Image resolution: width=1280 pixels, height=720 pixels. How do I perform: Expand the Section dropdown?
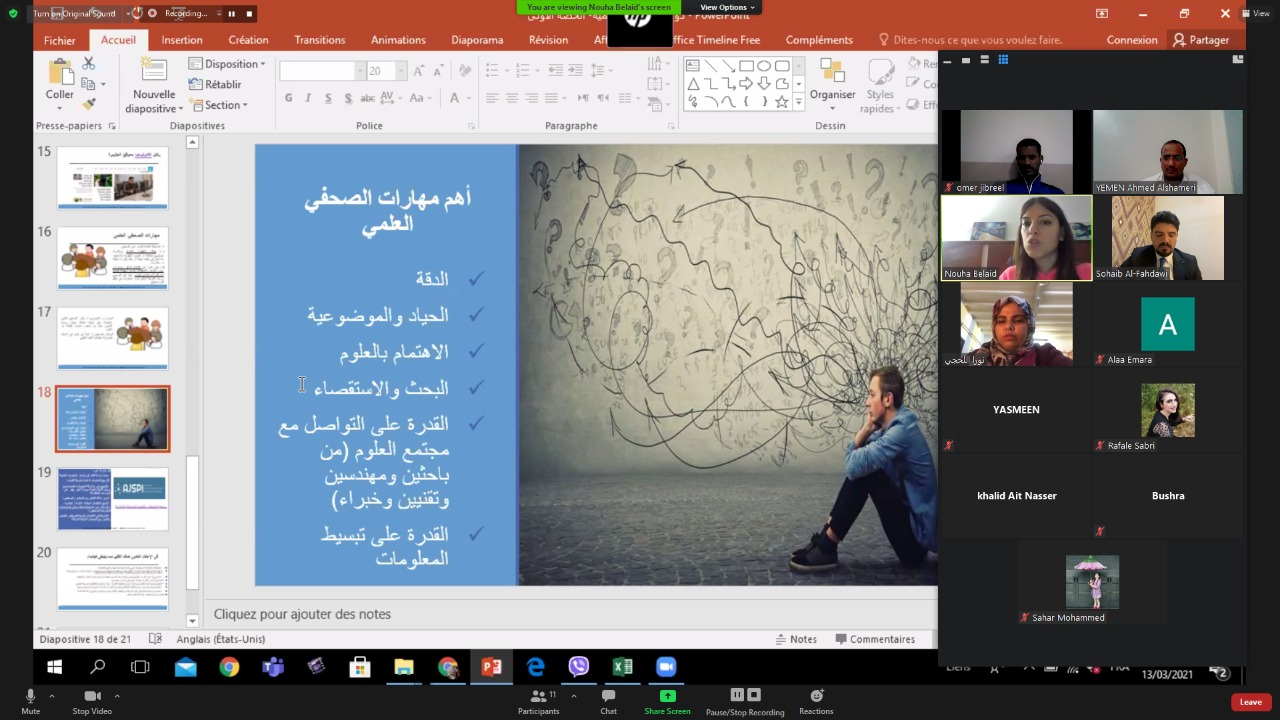[218, 105]
